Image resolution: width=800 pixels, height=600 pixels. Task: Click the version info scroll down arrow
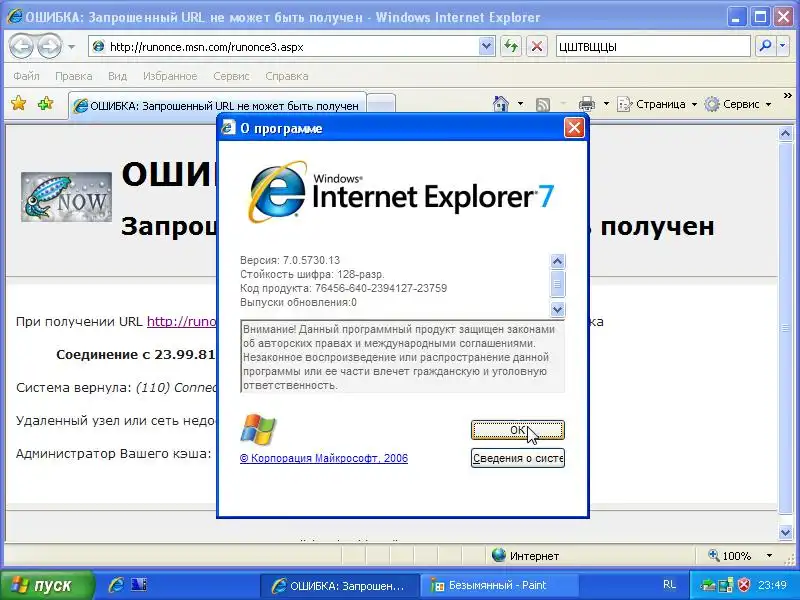[x=557, y=309]
